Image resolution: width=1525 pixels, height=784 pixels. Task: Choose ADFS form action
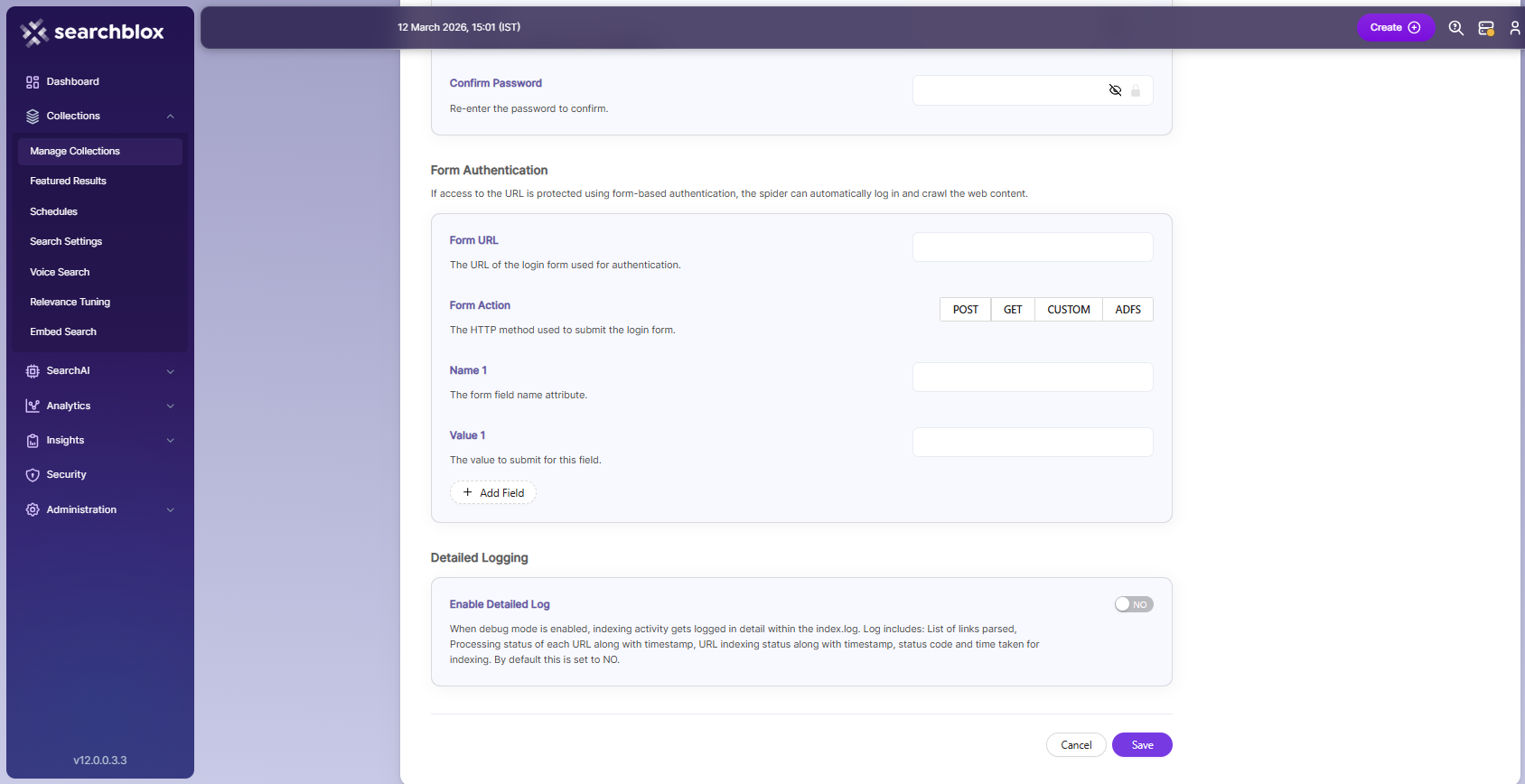(1128, 310)
